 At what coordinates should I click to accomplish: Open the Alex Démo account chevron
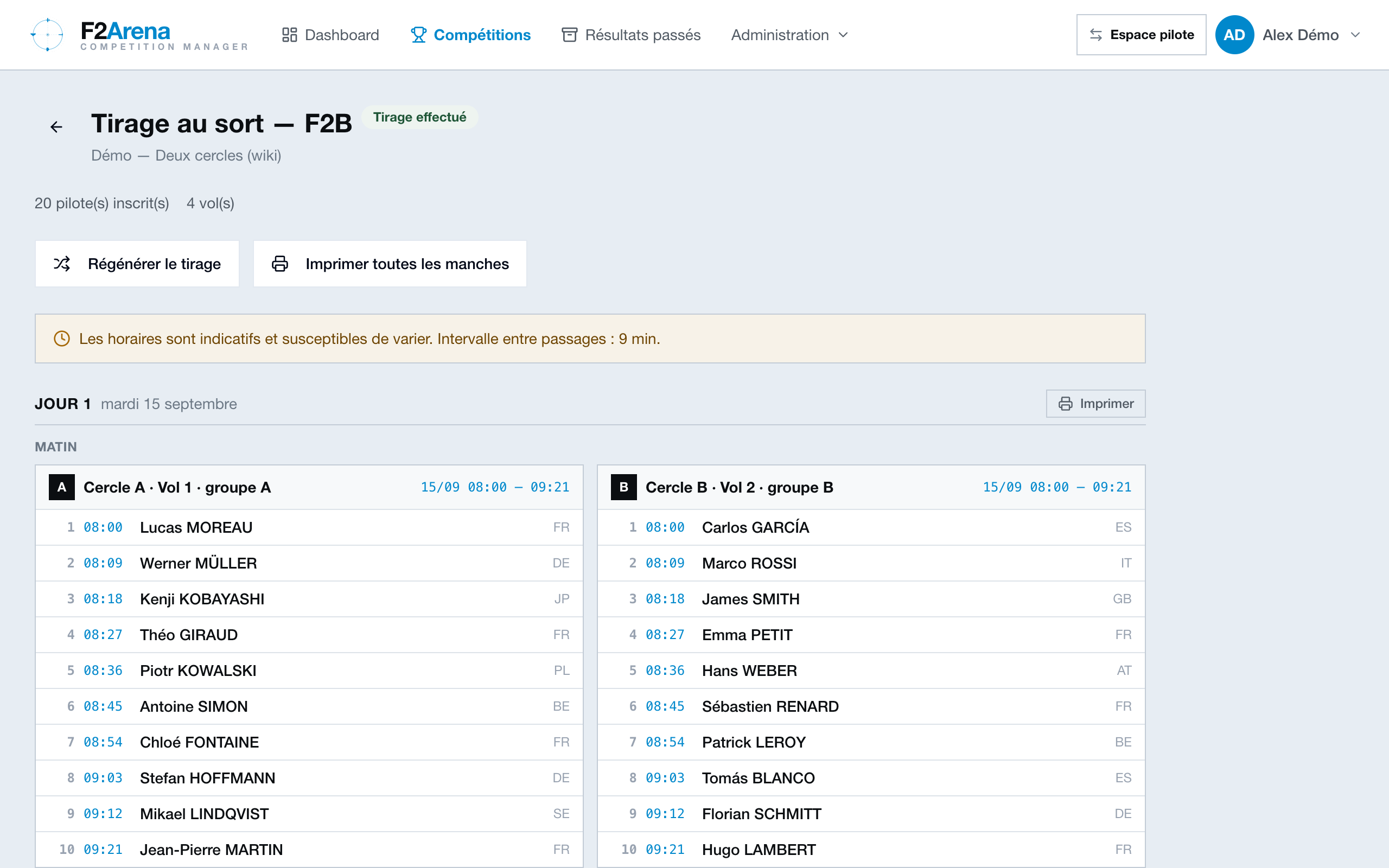[x=1356, y=35]
